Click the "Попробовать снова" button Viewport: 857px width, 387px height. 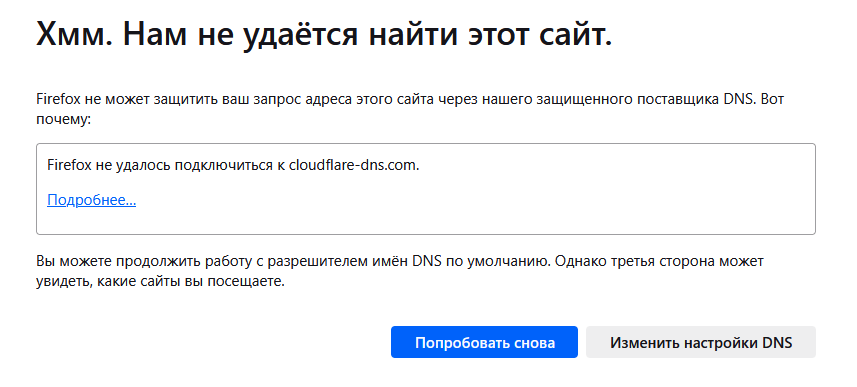[x=484, y=342]
